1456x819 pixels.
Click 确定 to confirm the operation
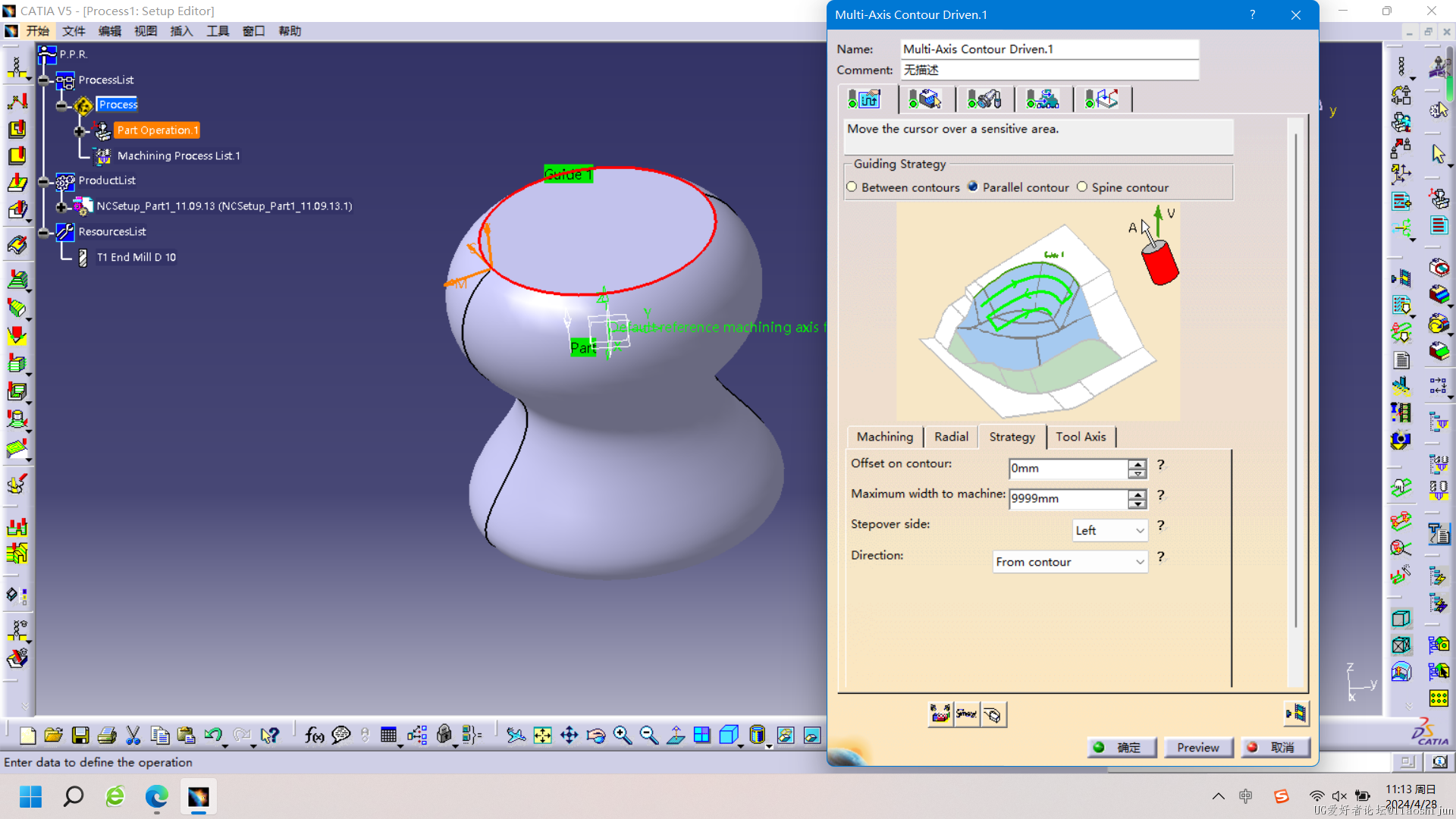click(1122, 748)
